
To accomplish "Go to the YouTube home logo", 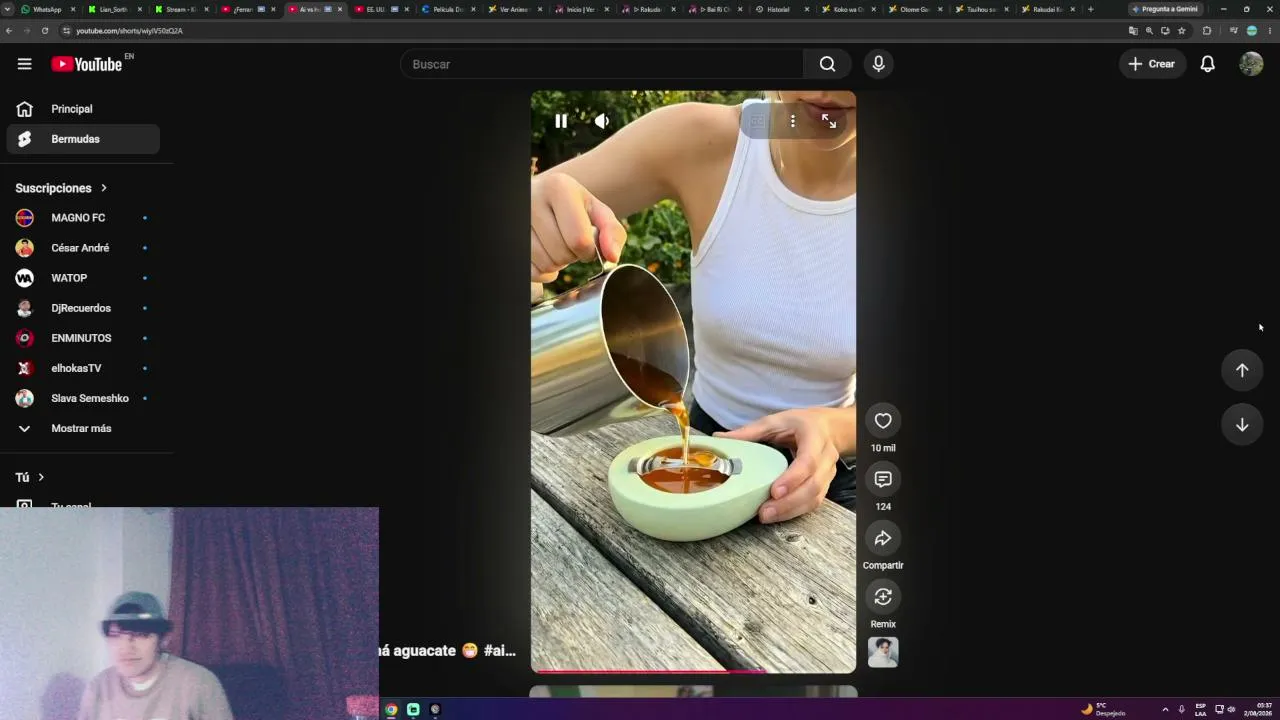I will coord(87,64).
